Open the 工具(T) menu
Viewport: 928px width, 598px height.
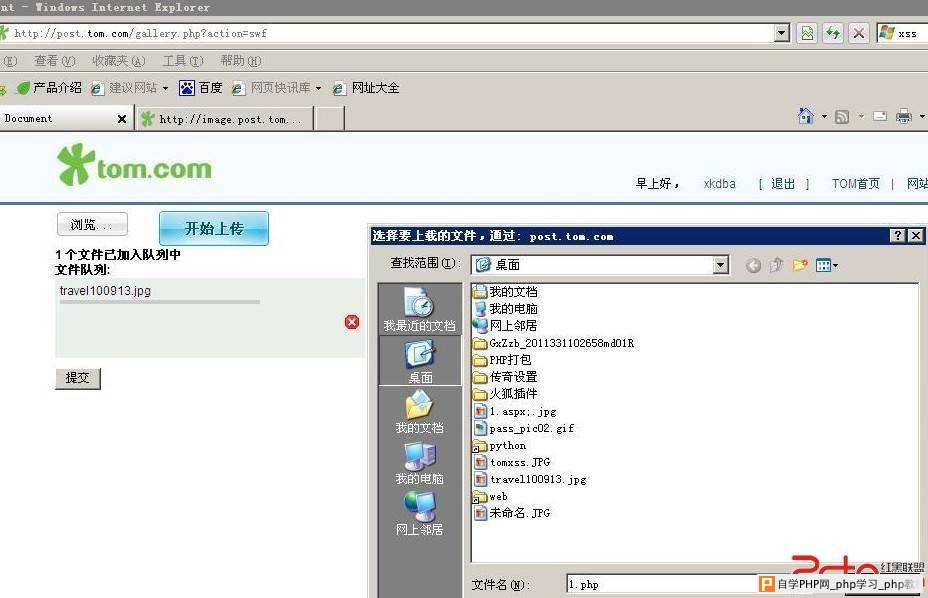coord(183,60)
